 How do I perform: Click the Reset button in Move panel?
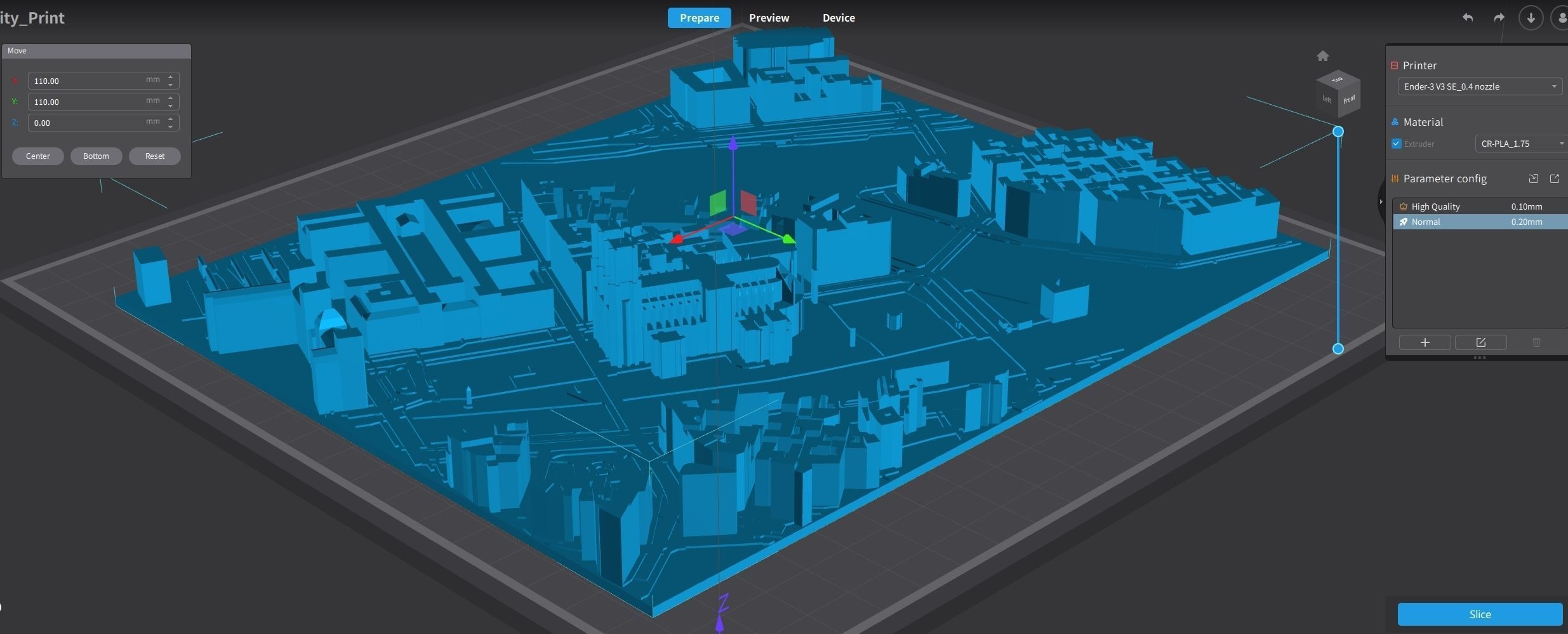point(155,156)
